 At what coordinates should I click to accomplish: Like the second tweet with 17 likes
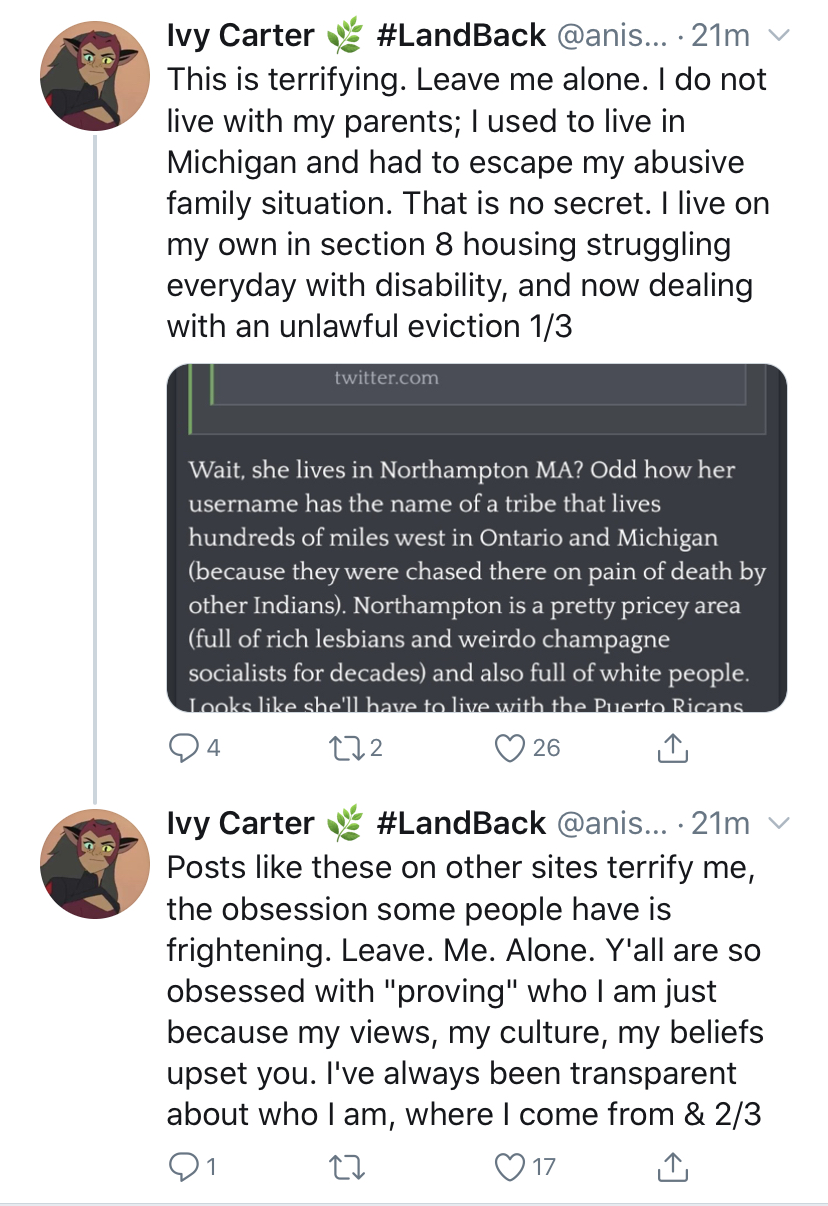511,1166
